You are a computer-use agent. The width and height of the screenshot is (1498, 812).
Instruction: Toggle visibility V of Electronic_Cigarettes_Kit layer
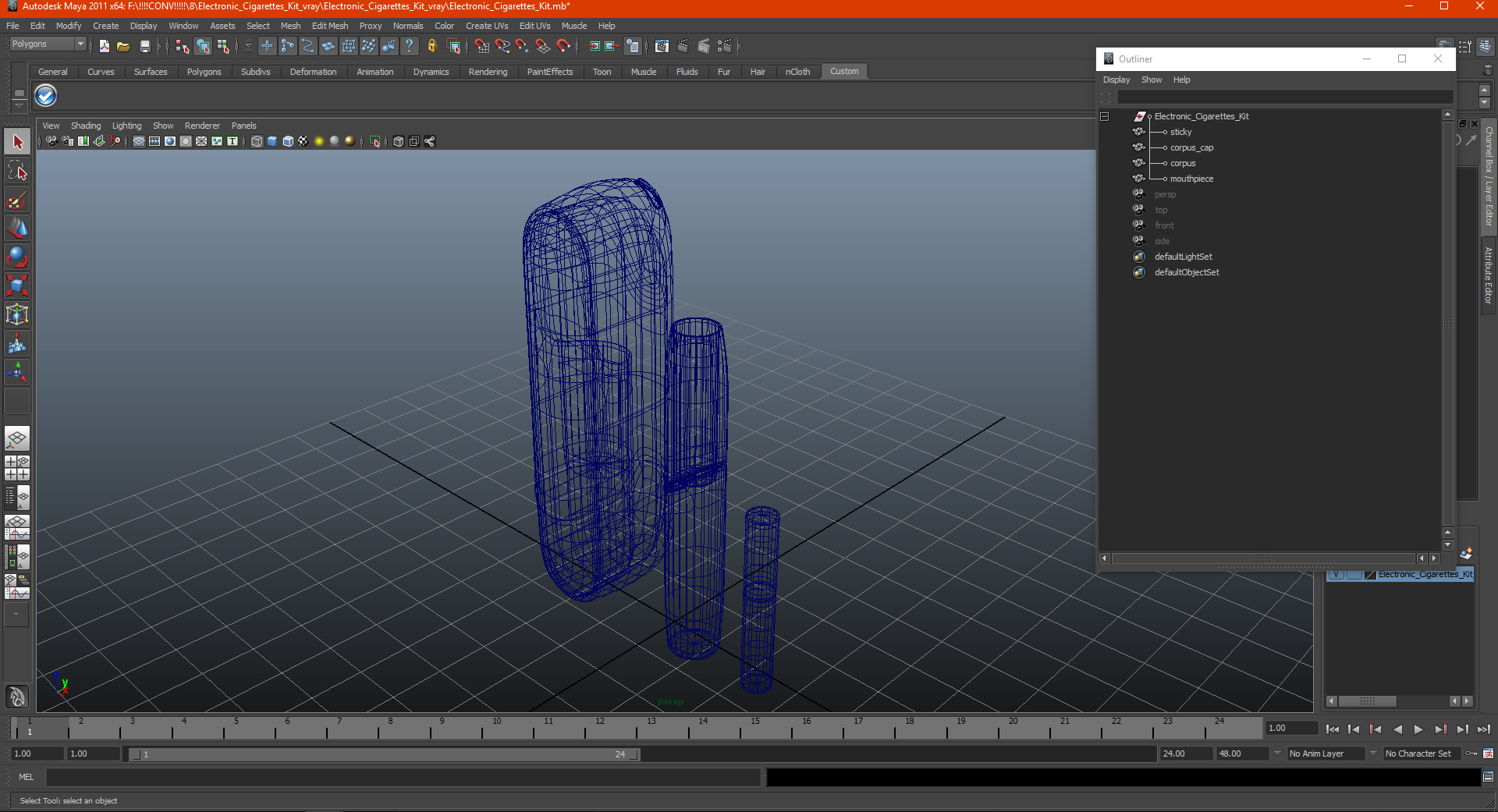(x=1336, y=575)
